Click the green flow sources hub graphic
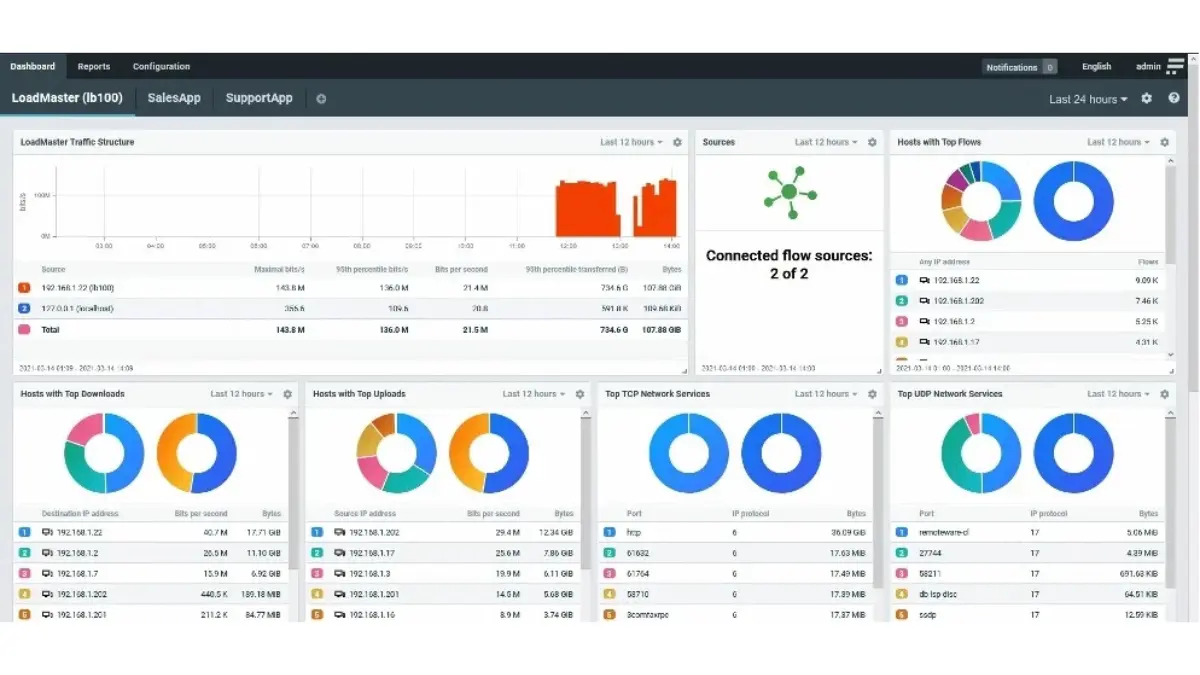The image size is (1200, 675). click(789, 192)
